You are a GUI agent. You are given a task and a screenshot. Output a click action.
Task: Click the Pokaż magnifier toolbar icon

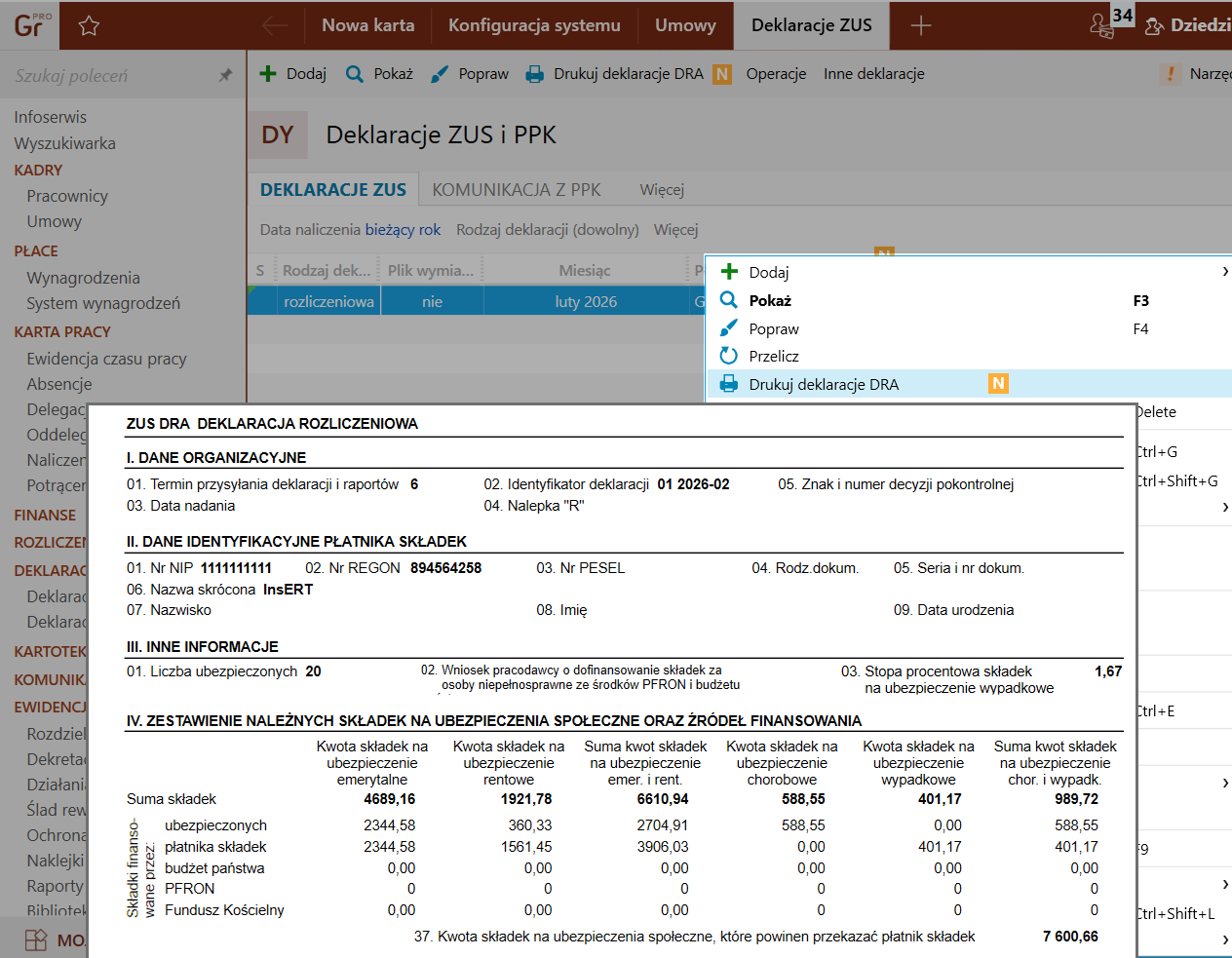point(355,74)
